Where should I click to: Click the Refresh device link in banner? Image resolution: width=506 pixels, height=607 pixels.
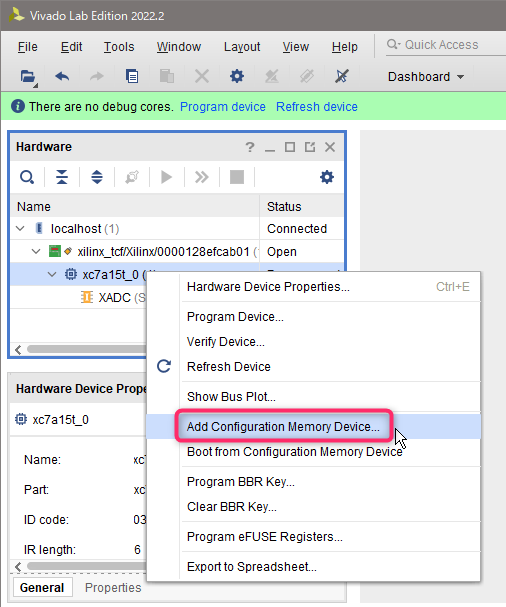[317, 106]
